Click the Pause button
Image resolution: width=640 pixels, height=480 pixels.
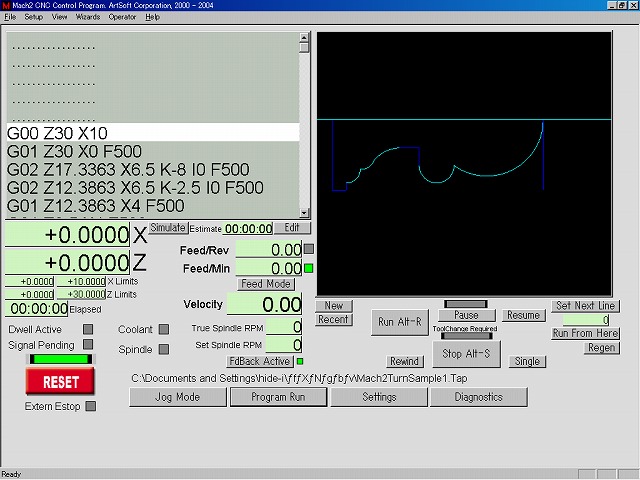click(x=467, y=315)
